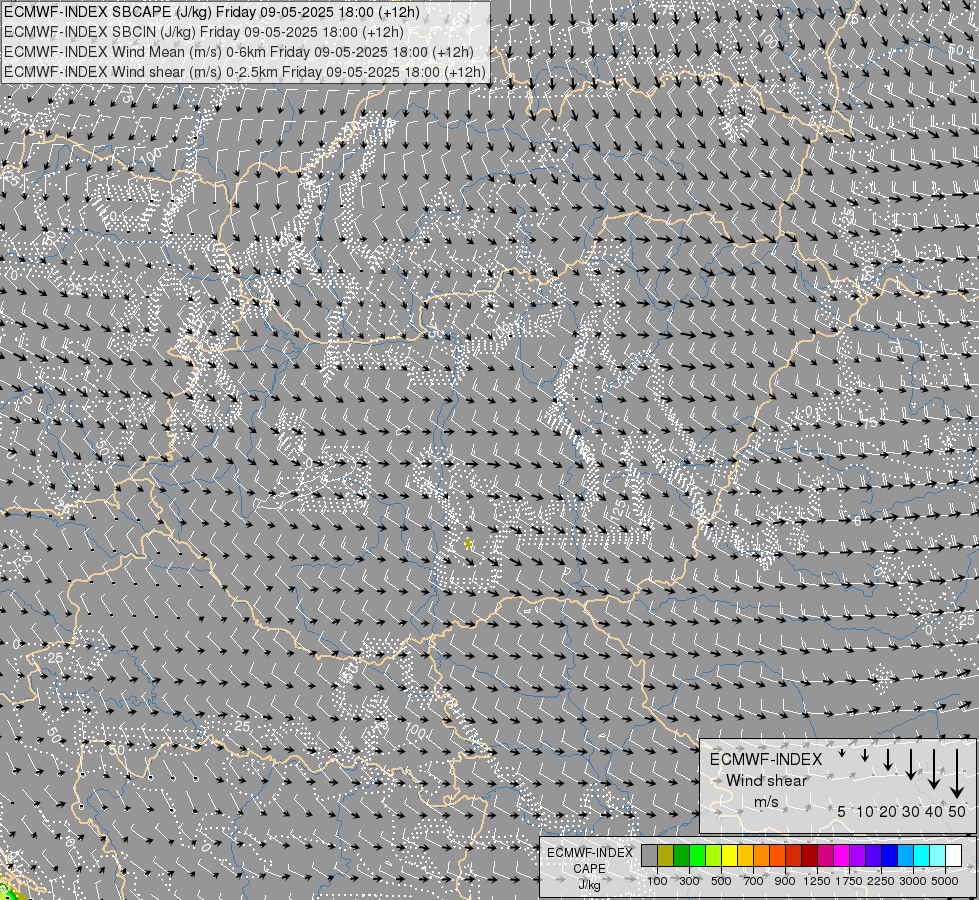Viewport: 979px width, 900px height.
Task: Select the olive CAPE legend swatch
Action: [666, 855]
